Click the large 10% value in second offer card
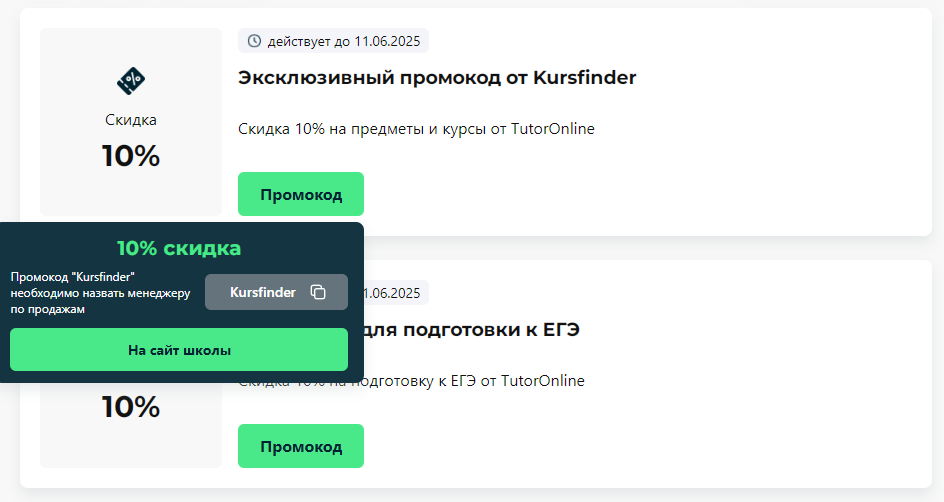 131,407
